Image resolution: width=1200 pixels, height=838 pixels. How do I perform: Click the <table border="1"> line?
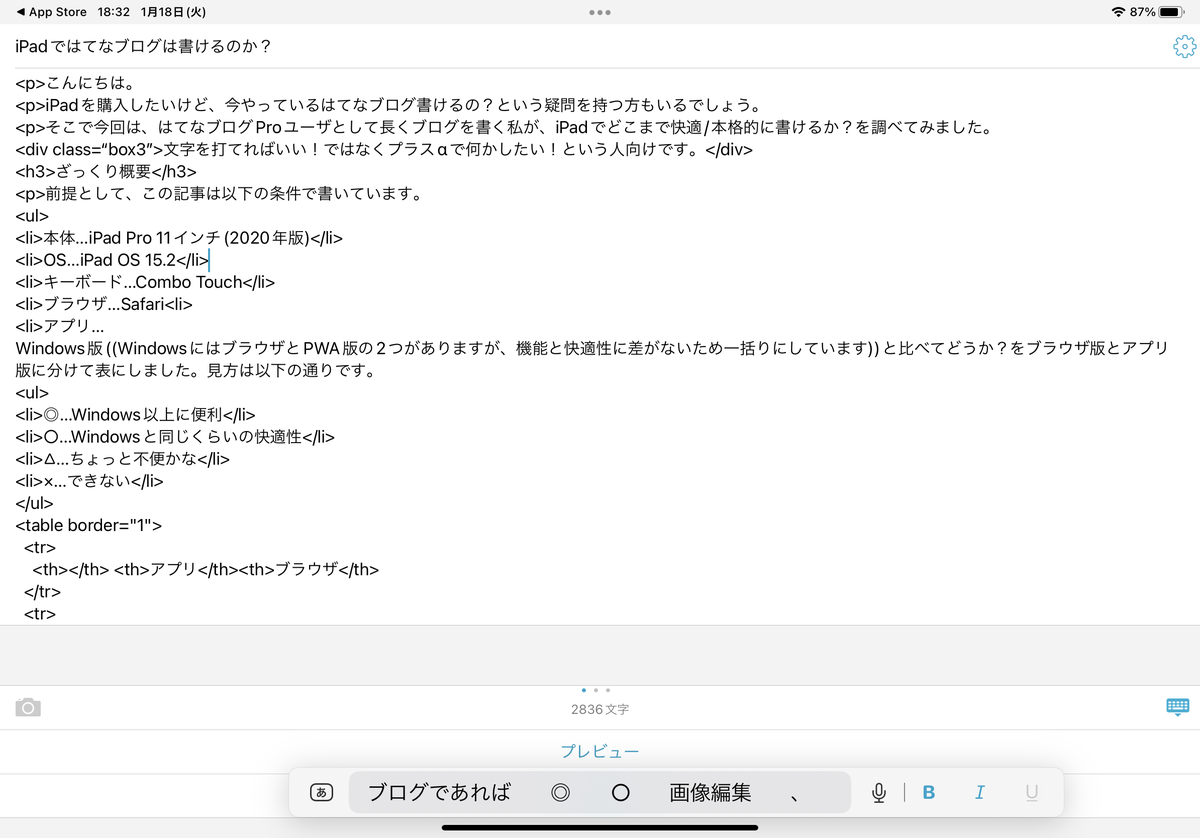coord(88,525)
